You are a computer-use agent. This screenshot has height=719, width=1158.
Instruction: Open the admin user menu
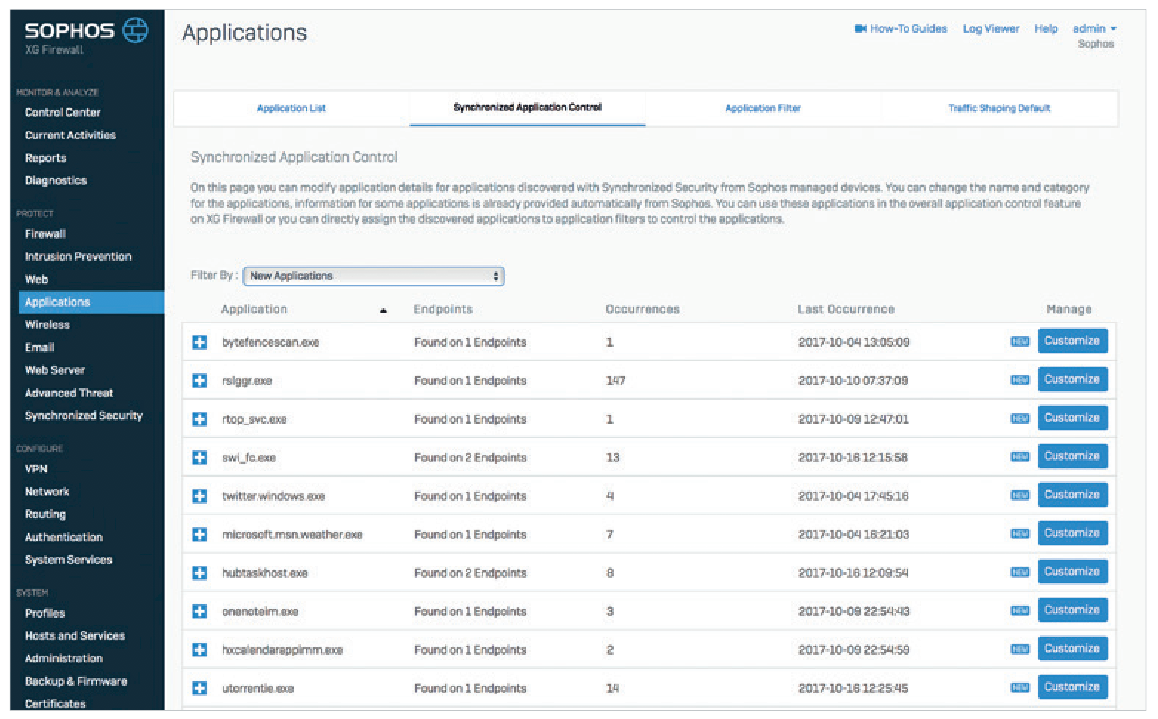1094,29
